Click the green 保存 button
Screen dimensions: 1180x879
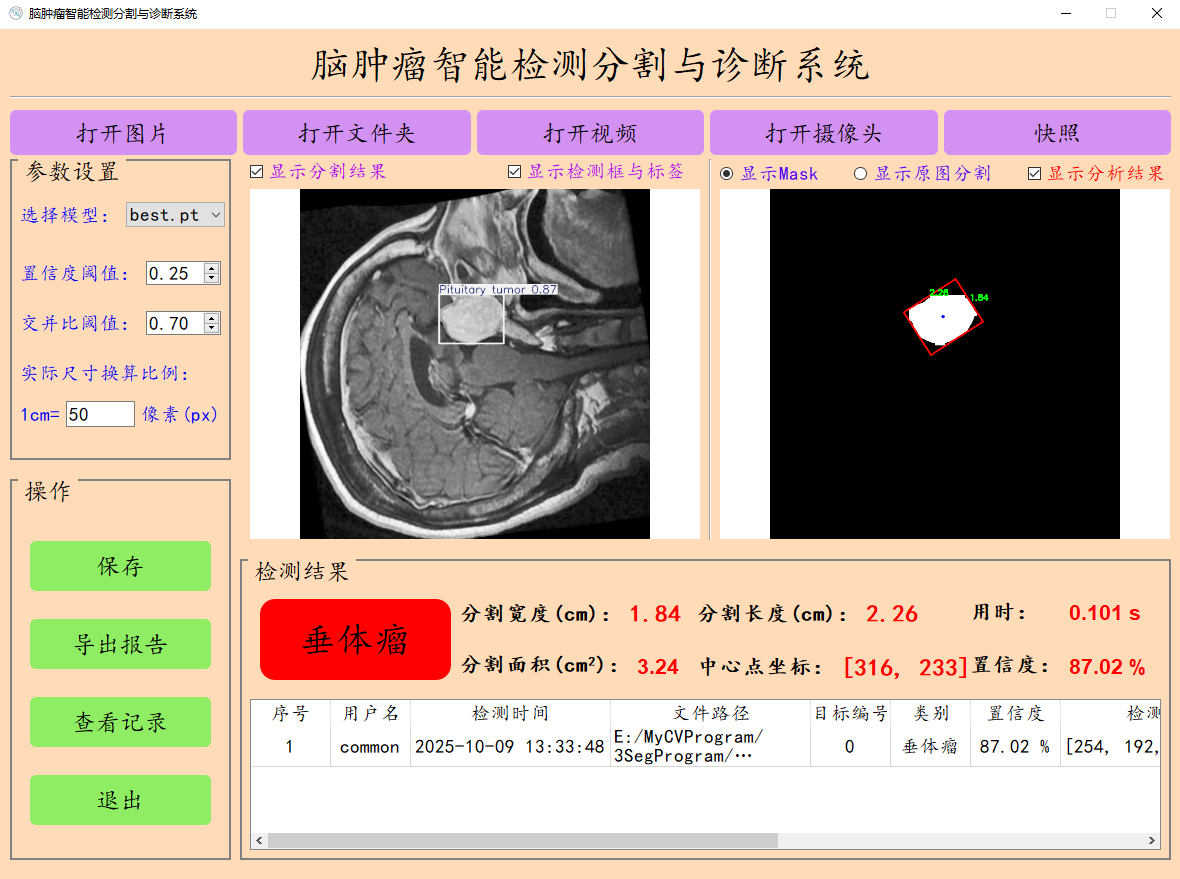click(120, 566)
